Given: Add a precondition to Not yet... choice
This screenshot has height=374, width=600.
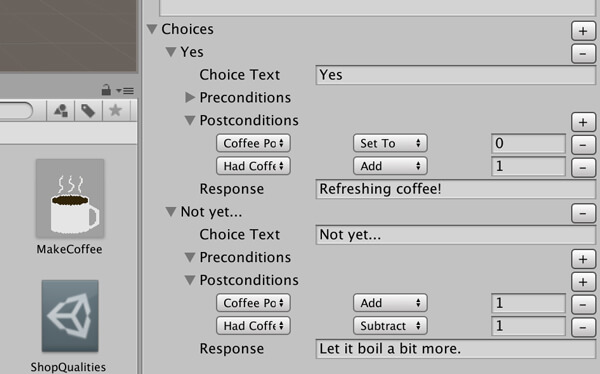Looking at the screenshot, I should (583, 259).
